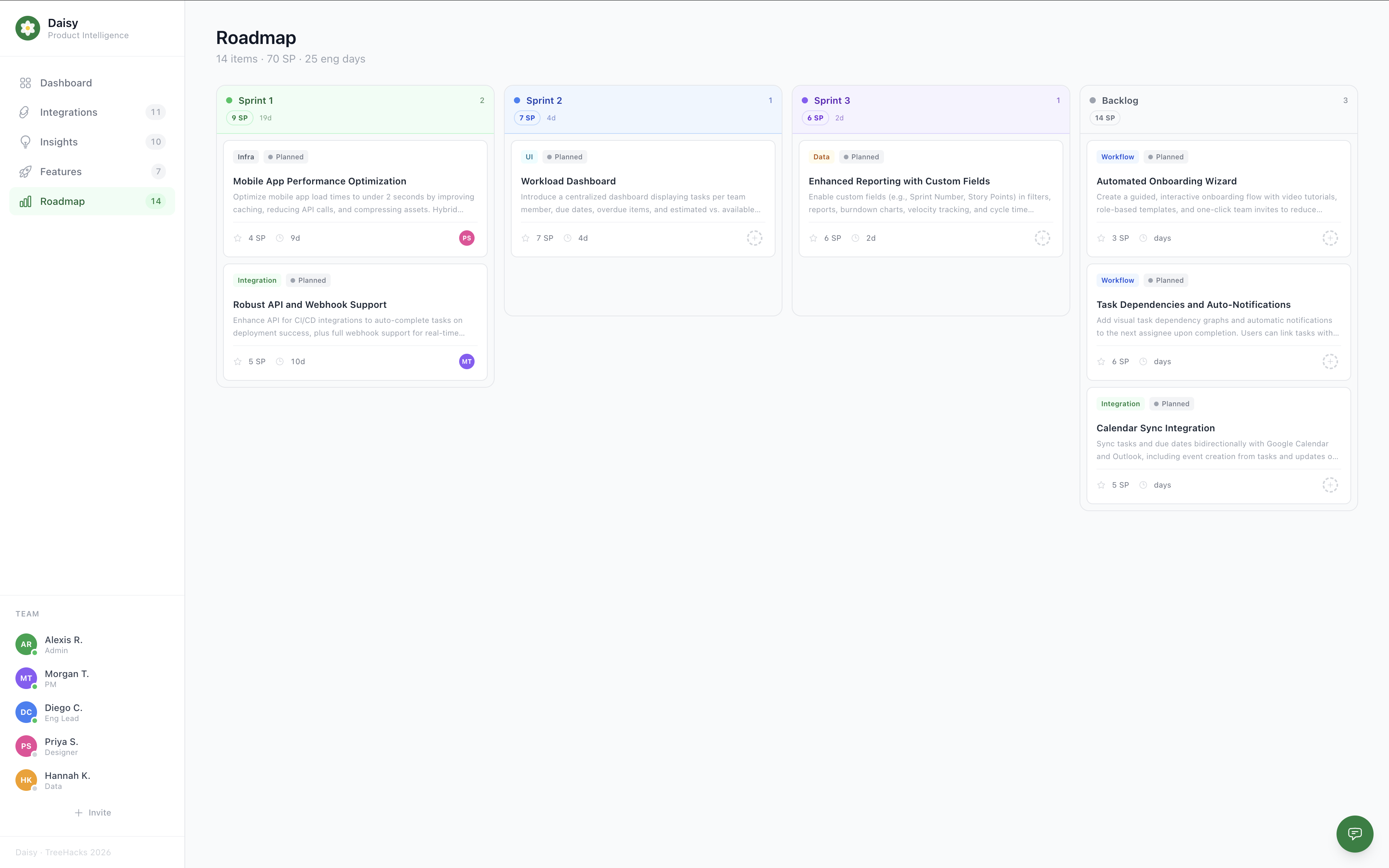Open the Task Dependencies and Auto-Notifications card
This screenshot has height=868, width=1389.
(x=1193, y=305)
